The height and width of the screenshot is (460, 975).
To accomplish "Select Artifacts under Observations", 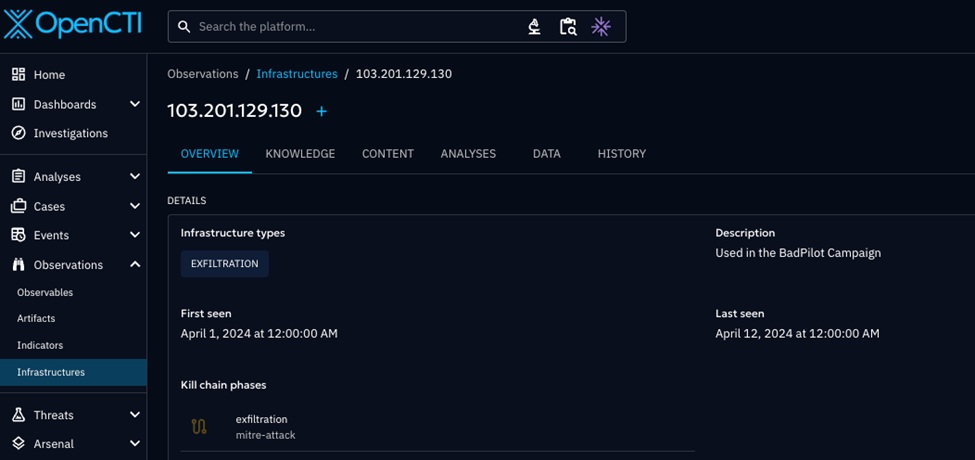I will (x=73, y=318).
